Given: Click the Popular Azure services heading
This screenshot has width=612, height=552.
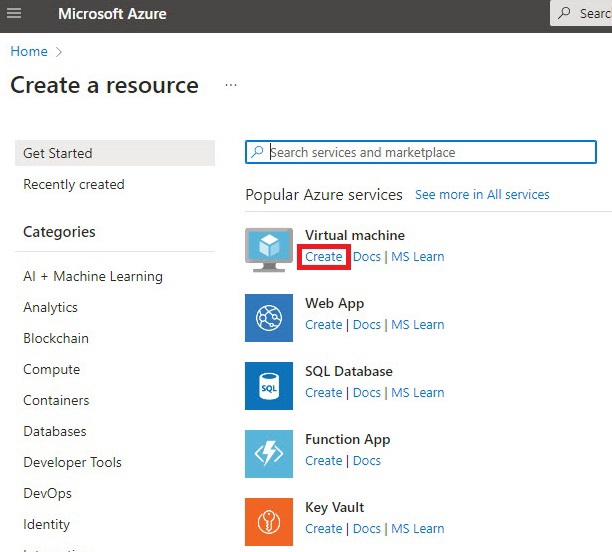Looking at the screenshot, I should click(324, 194).
